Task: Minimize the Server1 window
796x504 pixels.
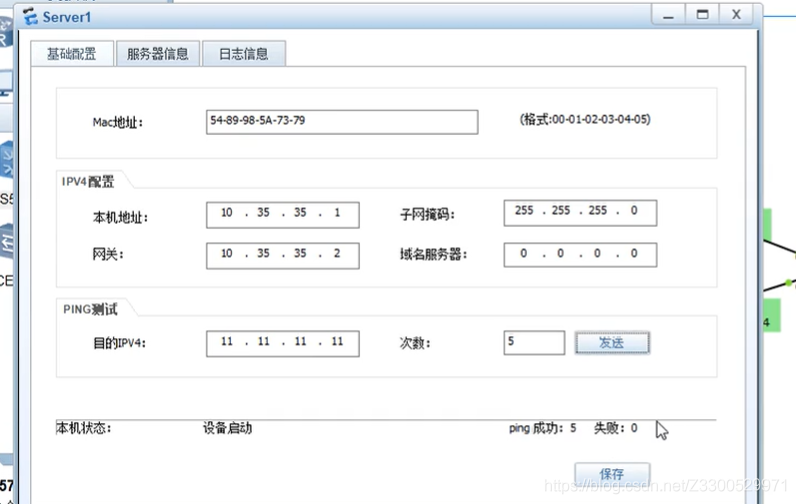Action: pyautogui.click(x=669, y=15)
